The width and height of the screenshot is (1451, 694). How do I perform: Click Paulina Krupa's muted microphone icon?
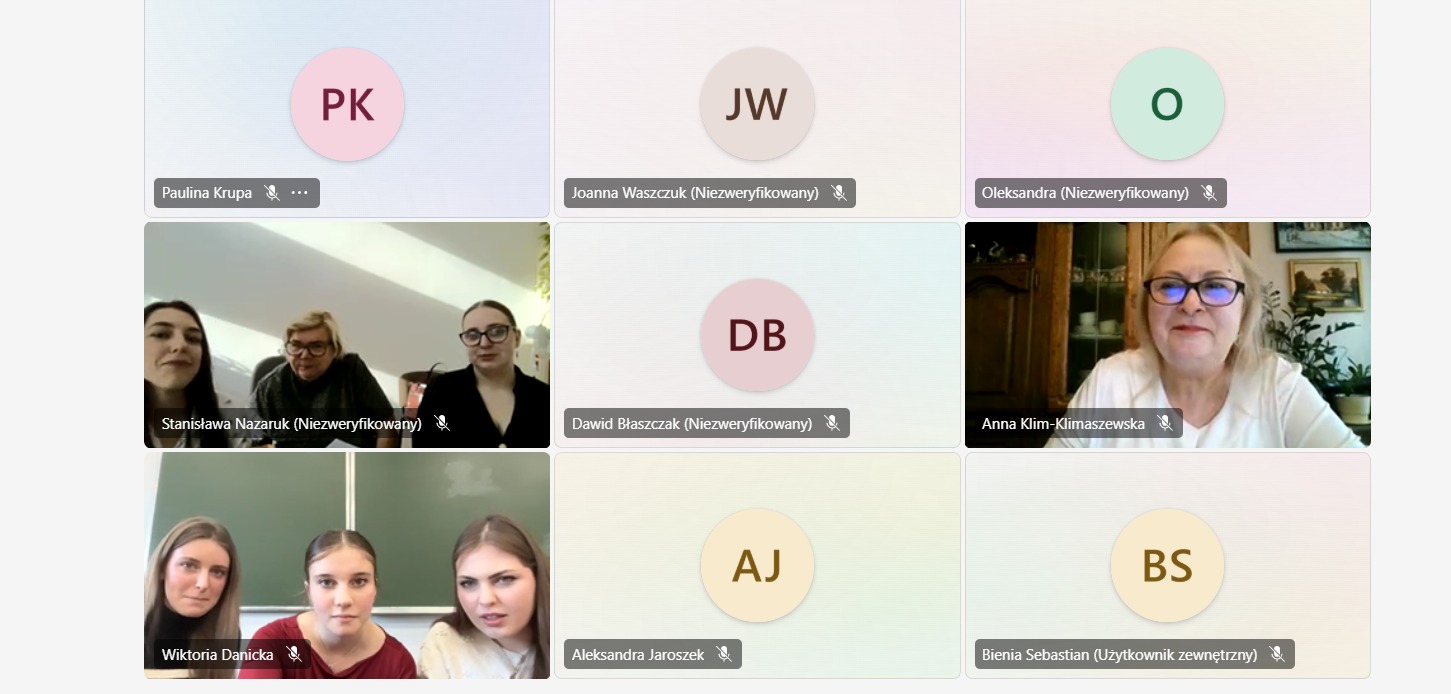[272, 193]
